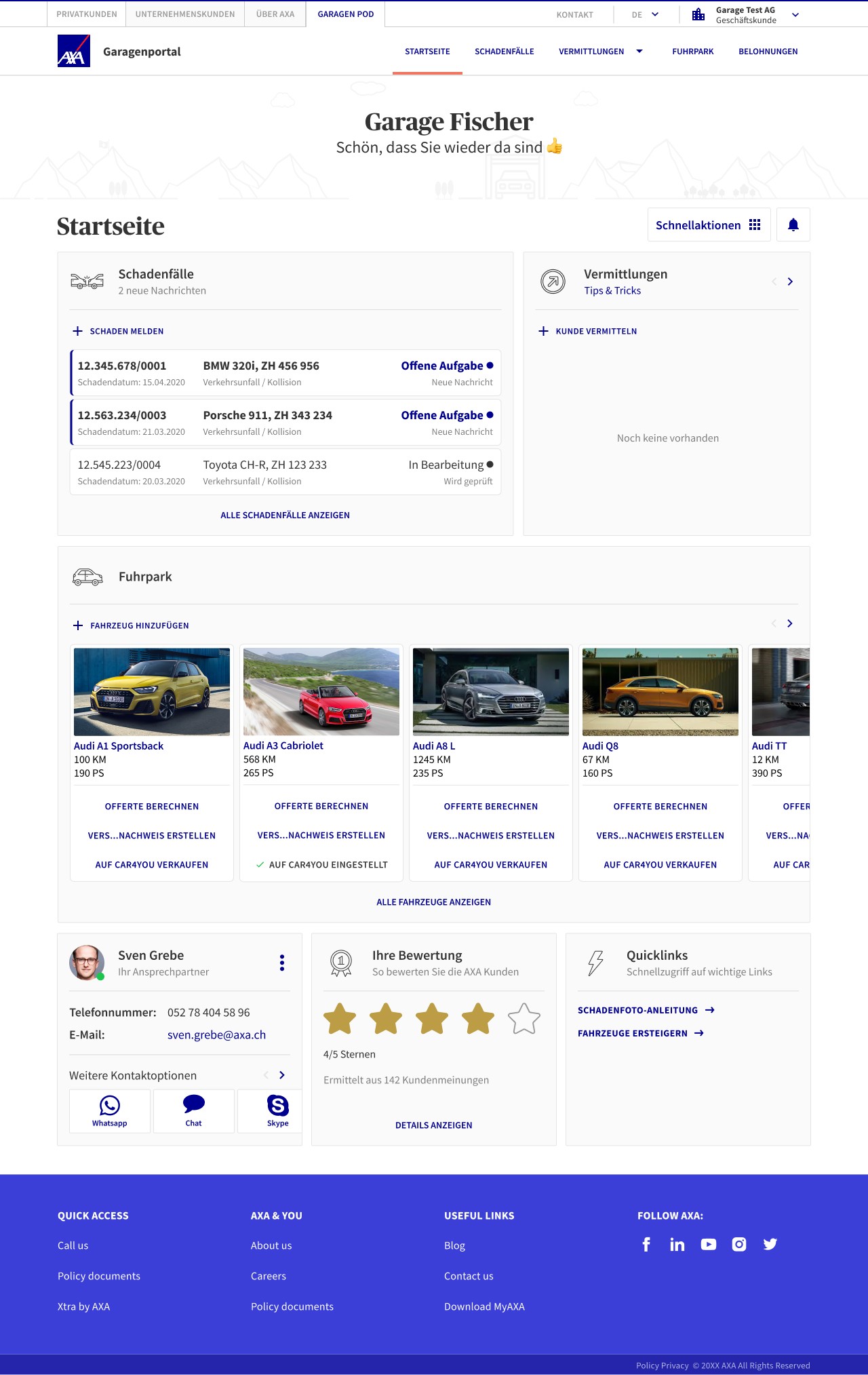Open the Fuhrpark navigation item

point(693,52)
